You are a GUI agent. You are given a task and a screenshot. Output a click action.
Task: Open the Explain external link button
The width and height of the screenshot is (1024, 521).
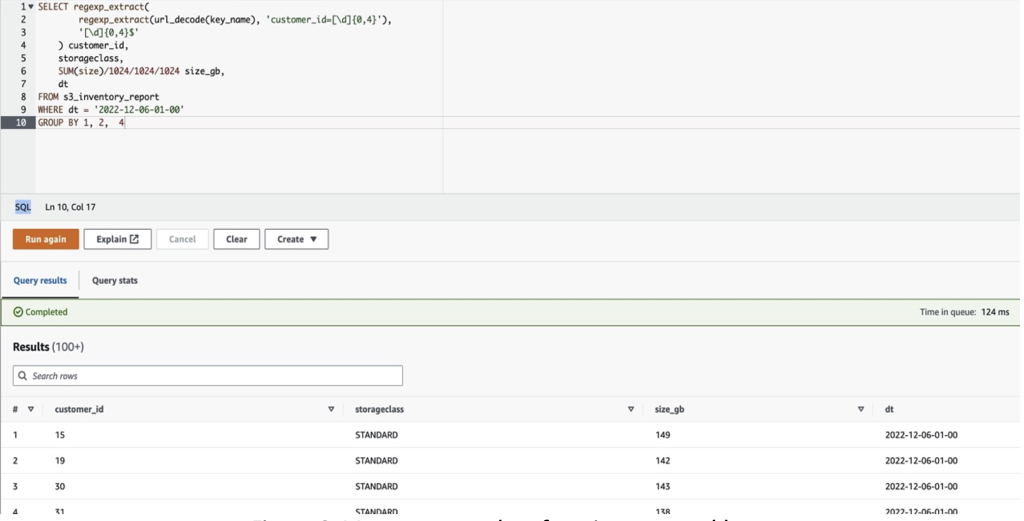click(118, 239)
